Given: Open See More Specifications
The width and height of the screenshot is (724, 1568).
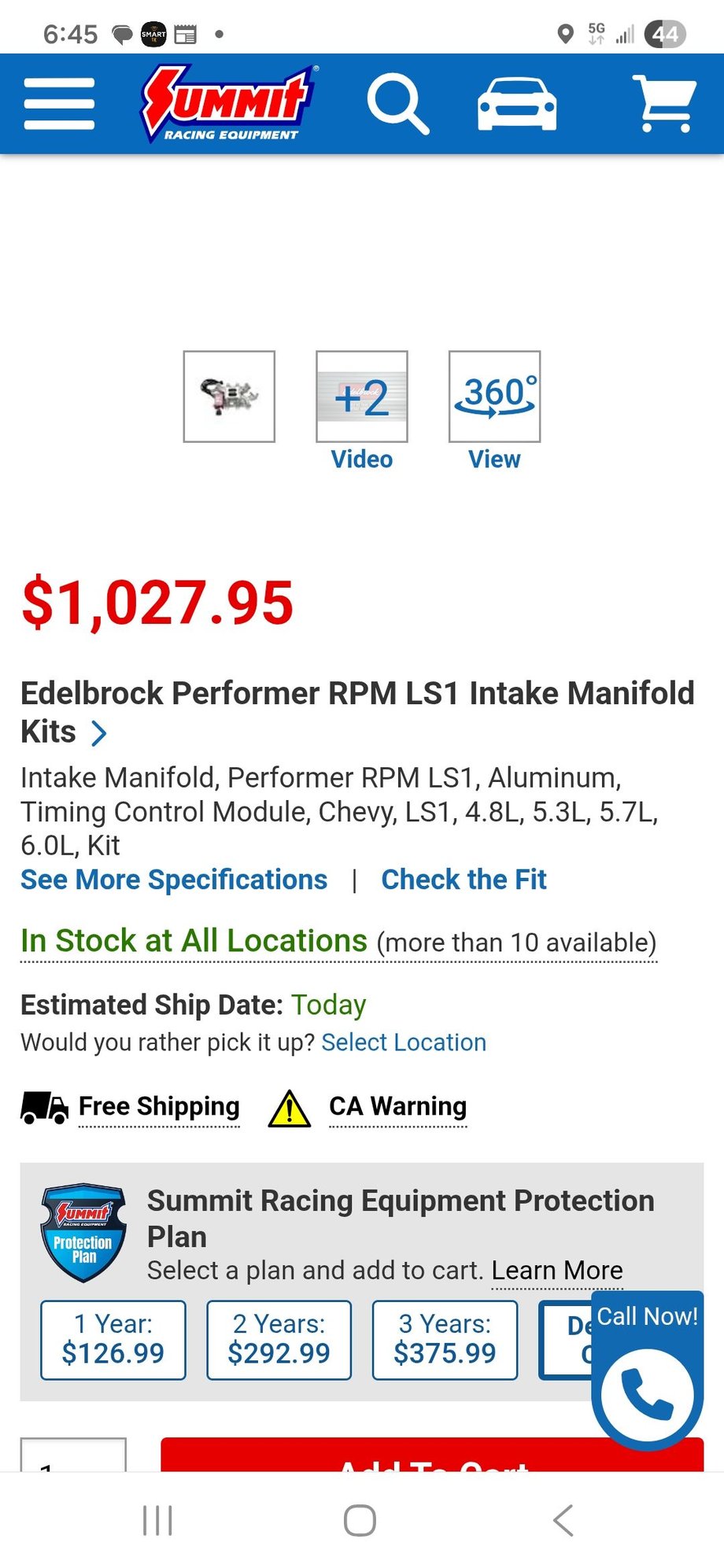Looking at the screenshot, I should (174, 880).
